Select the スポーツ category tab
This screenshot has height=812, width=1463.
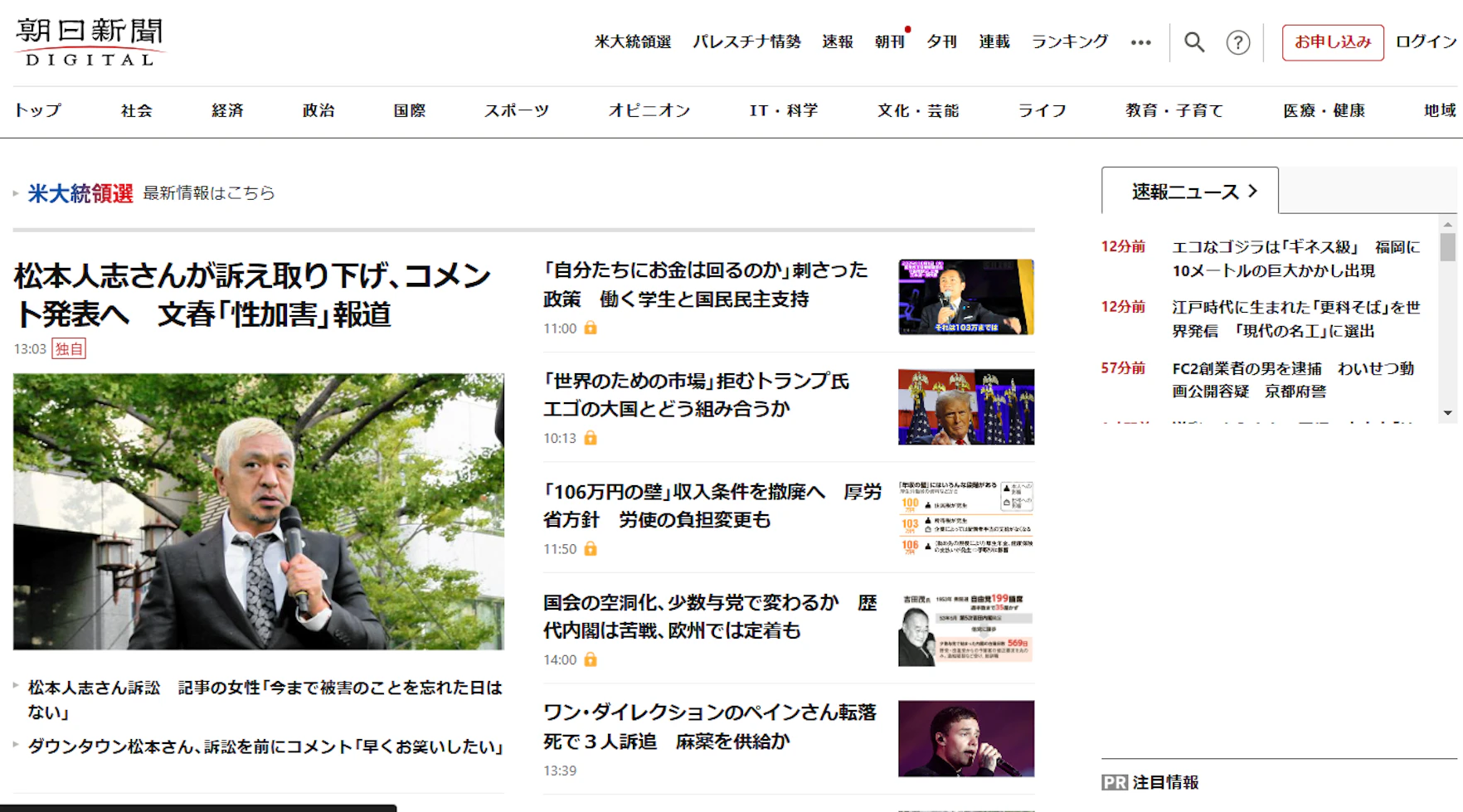[x=517, y=110]
